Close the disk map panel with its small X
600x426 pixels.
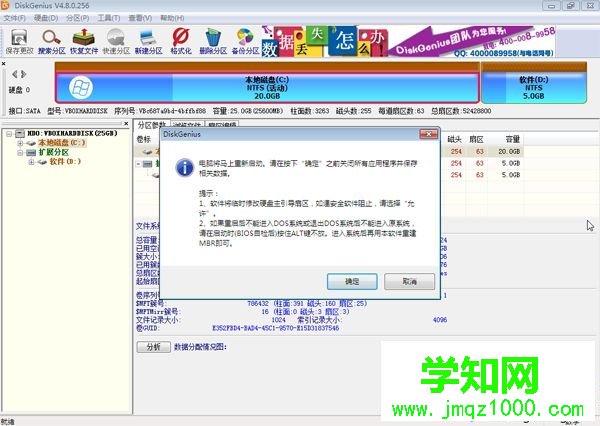[3, 63]
